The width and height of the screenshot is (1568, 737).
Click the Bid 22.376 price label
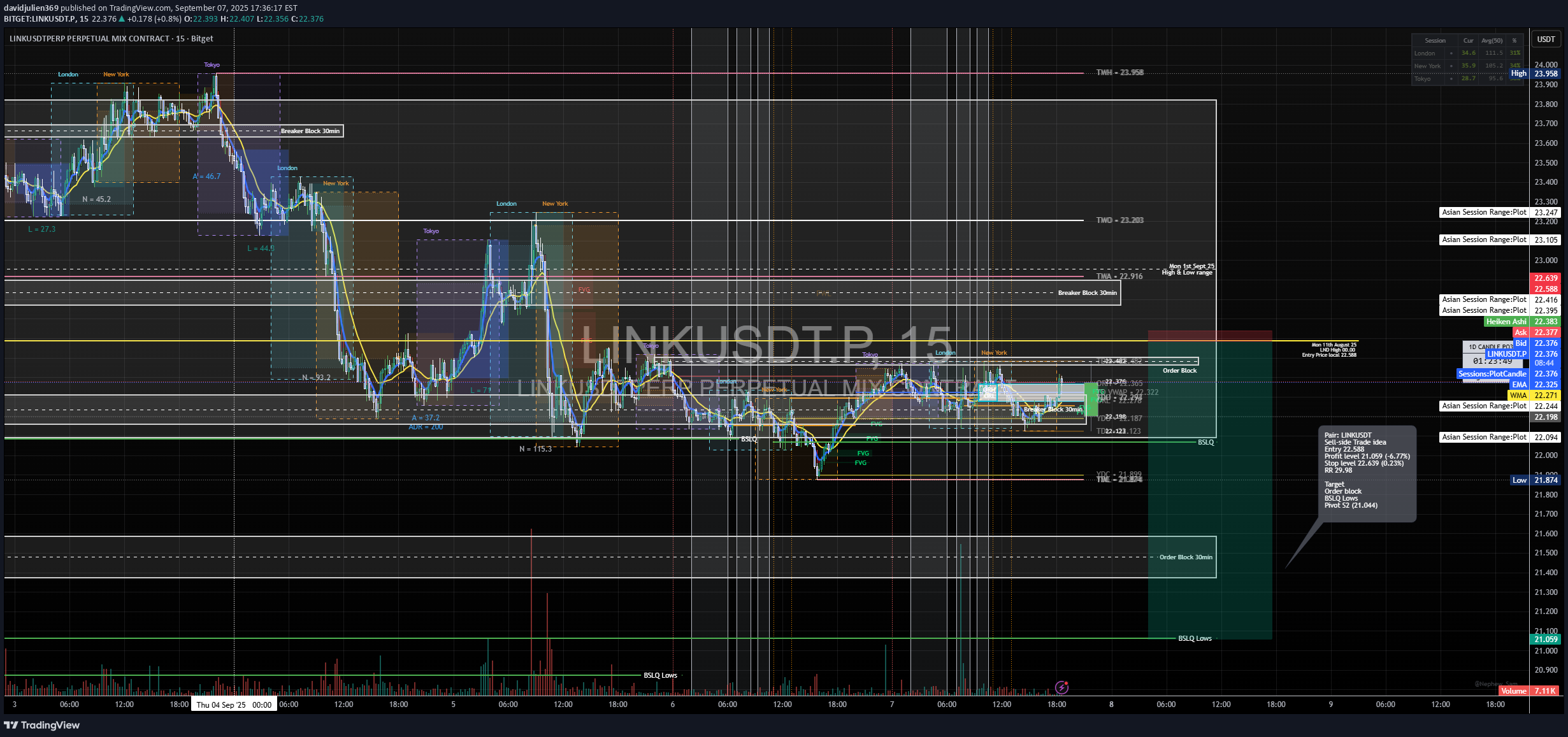[1536, 343]
